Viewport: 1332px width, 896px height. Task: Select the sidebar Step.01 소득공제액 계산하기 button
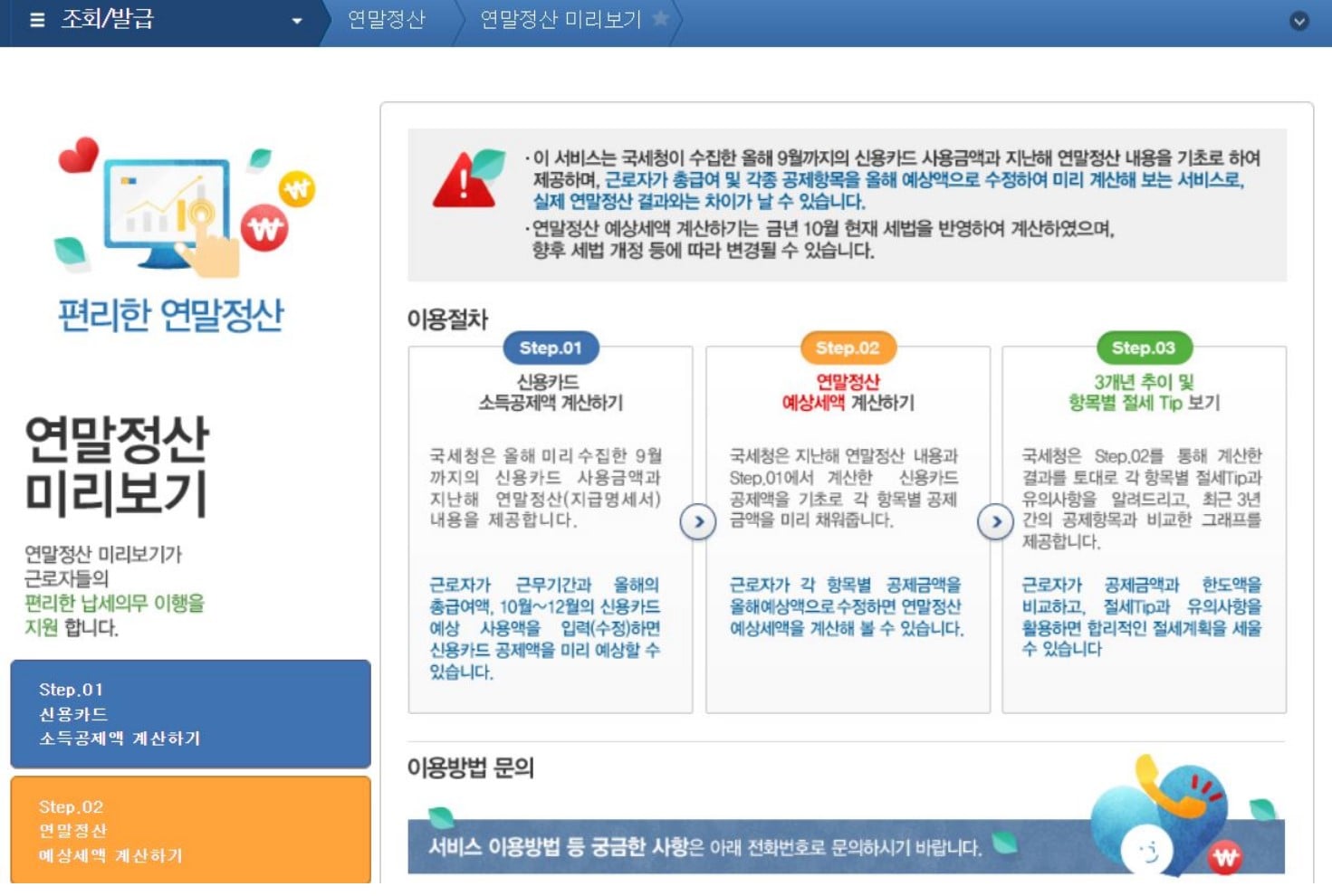(x=189, y=714)
